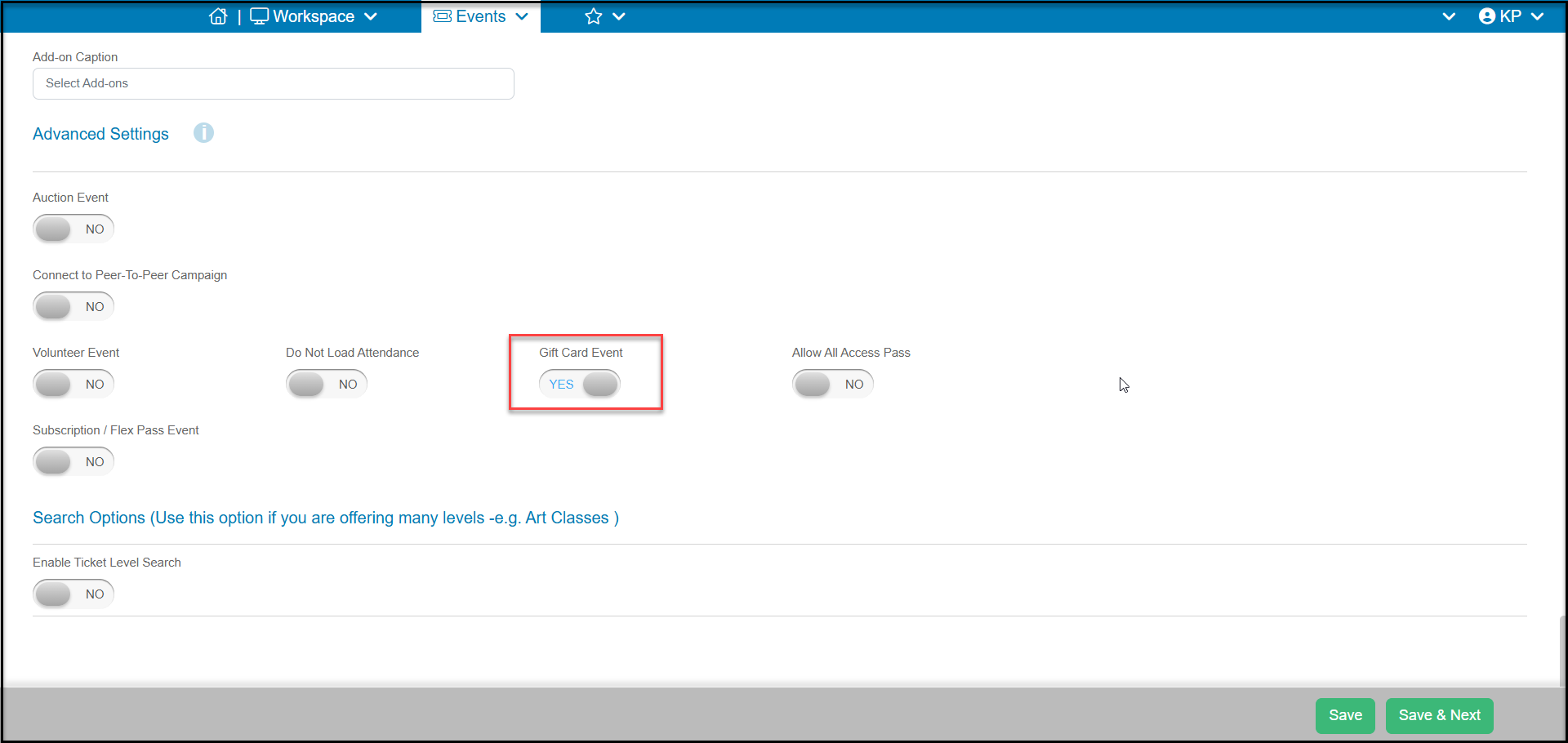Click the Save & Next button
1568x743 pixels.
[x=1439, y=715]
